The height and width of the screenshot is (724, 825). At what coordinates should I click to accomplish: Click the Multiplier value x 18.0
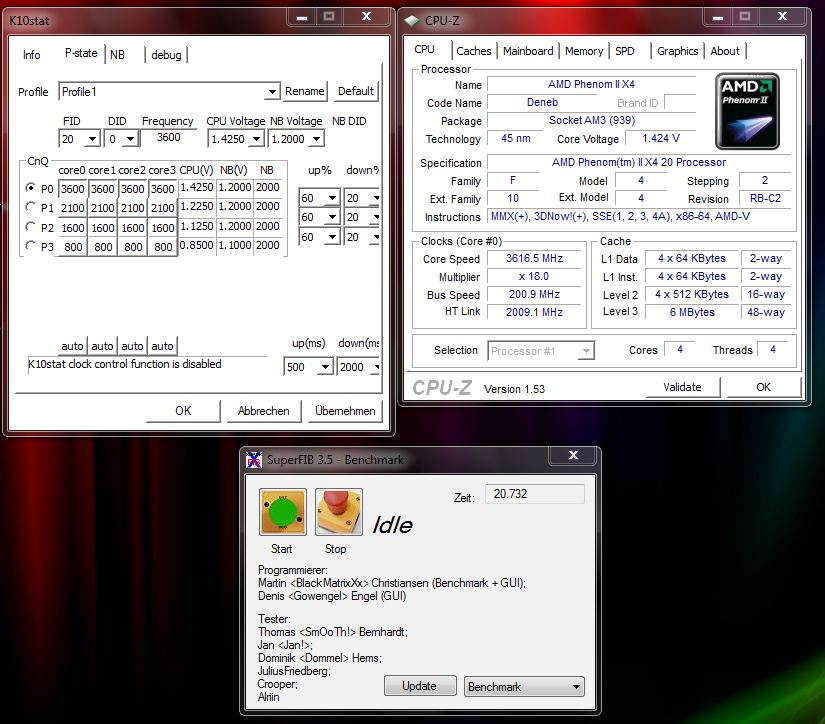pos(534,276)
